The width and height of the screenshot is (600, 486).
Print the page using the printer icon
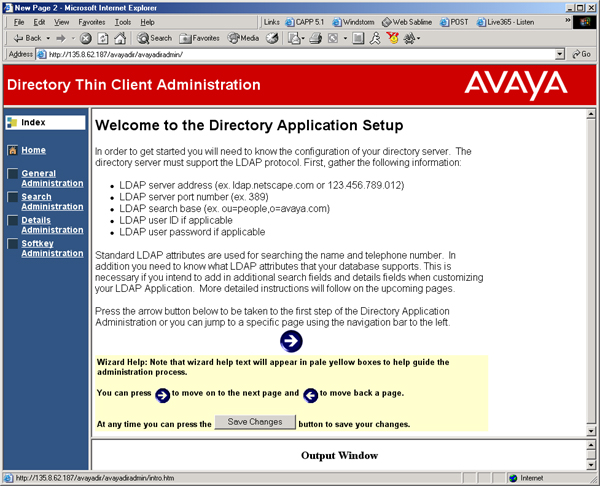tap(316, 38)
